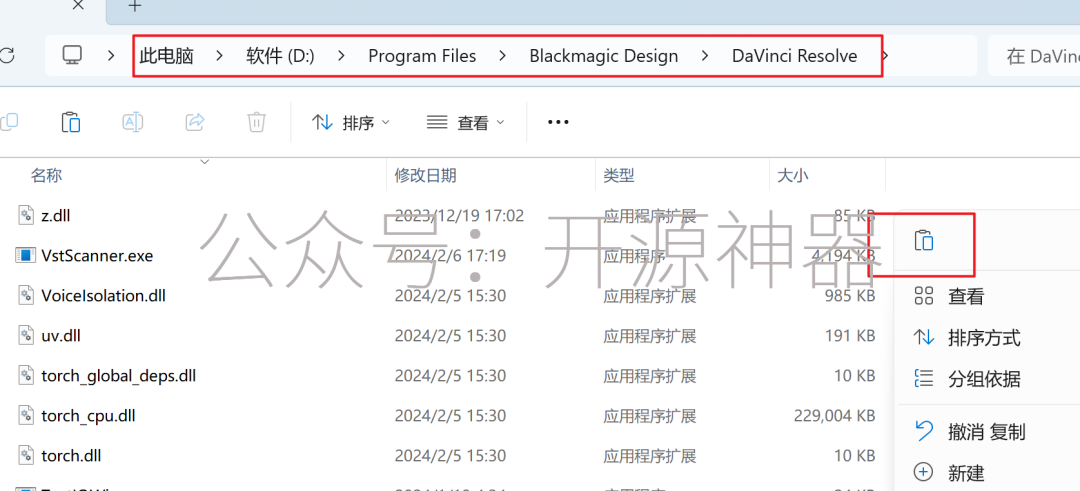The image size is (1080, 491).
Task: Click the VoiceIsolation.dll file icon
Action: tap(25, 295)
